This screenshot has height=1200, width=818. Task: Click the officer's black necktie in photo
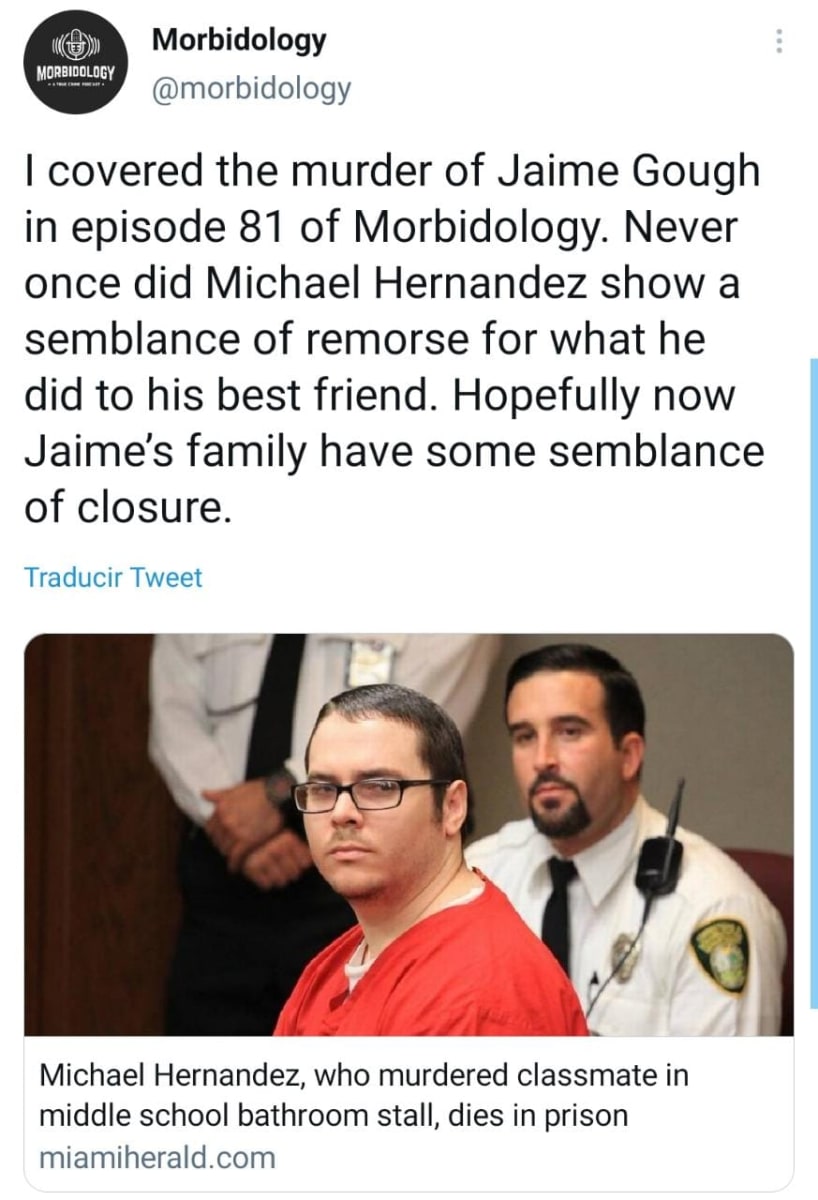pos(558,916)
